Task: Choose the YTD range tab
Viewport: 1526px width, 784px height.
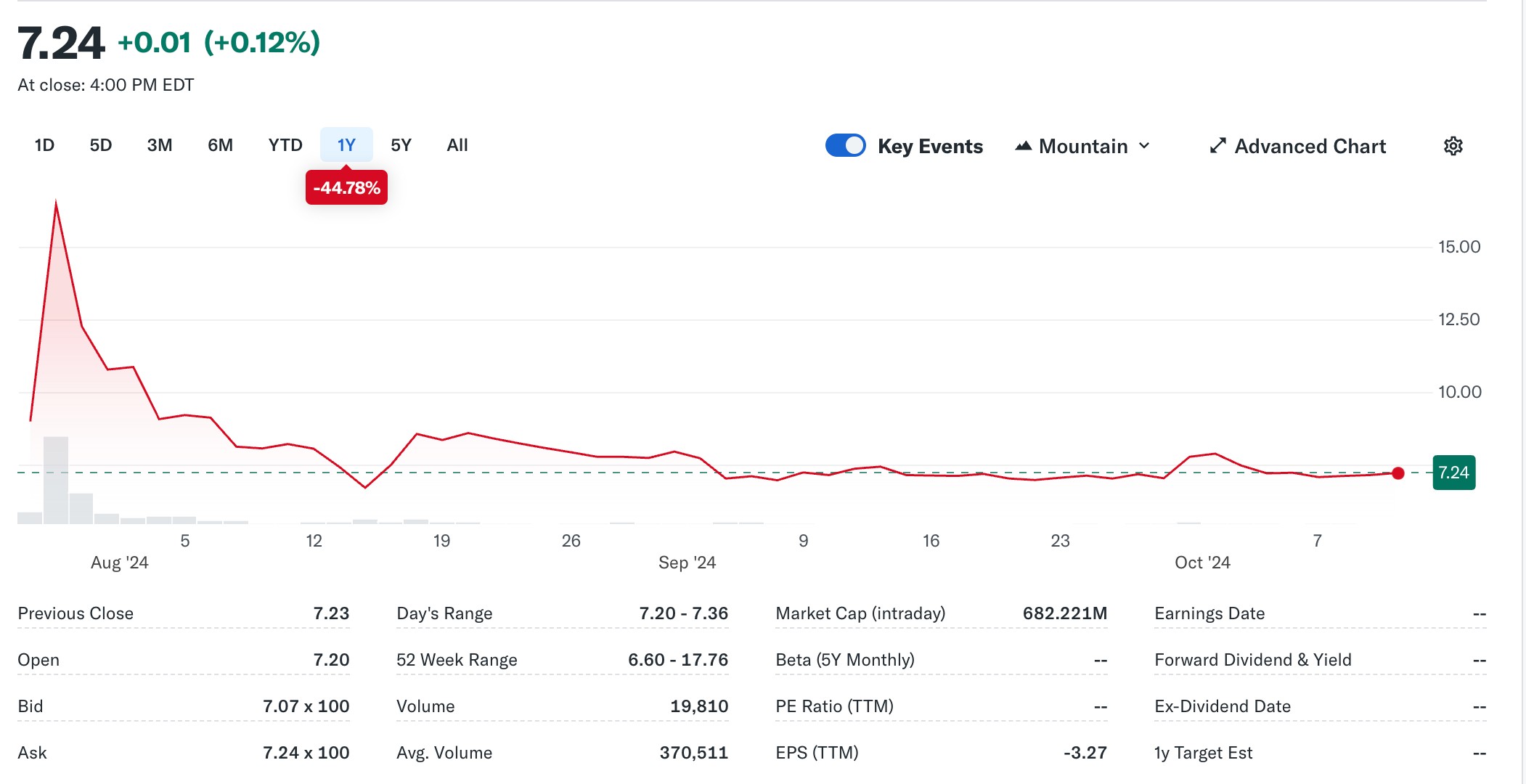Action: tap(285, 145)
